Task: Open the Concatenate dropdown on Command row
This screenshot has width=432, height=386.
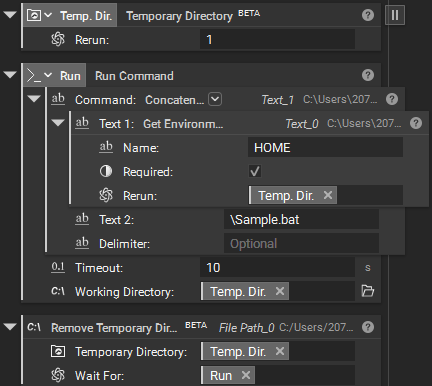Action: tap(215, 99)
